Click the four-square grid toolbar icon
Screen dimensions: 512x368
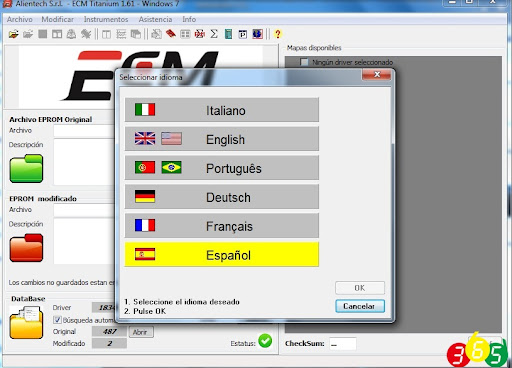tap(185, 34)
